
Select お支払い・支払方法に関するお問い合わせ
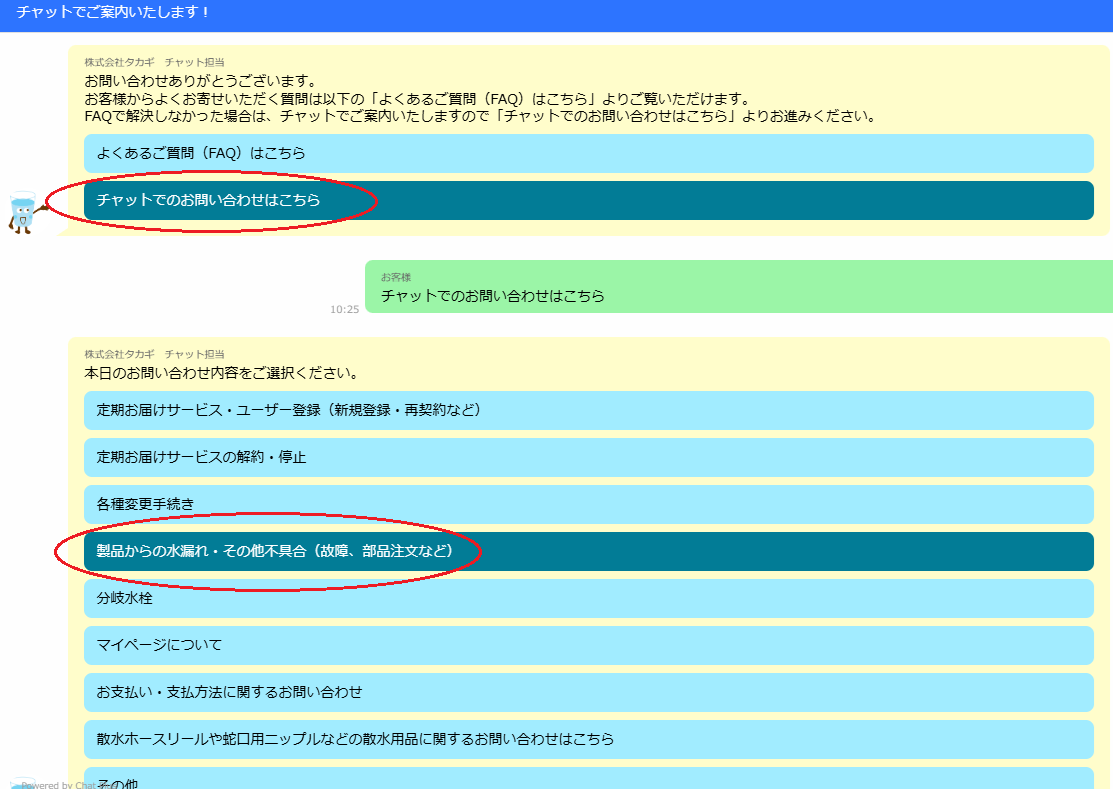588,692
